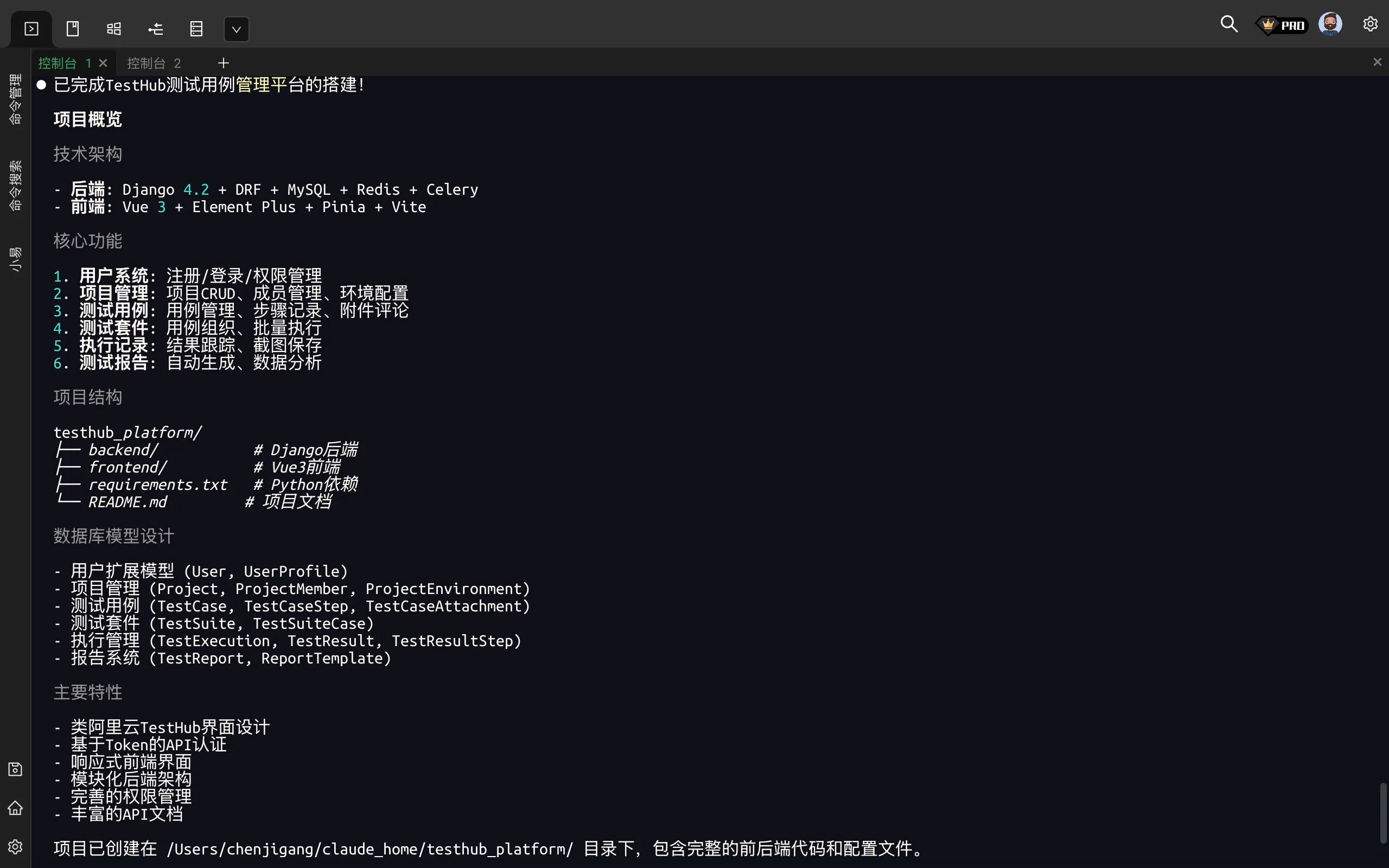Viewport: 1389px width, 868px height.
Task: Click the vertical scrollbar thumb of the console
Action: pos(1382,812)
